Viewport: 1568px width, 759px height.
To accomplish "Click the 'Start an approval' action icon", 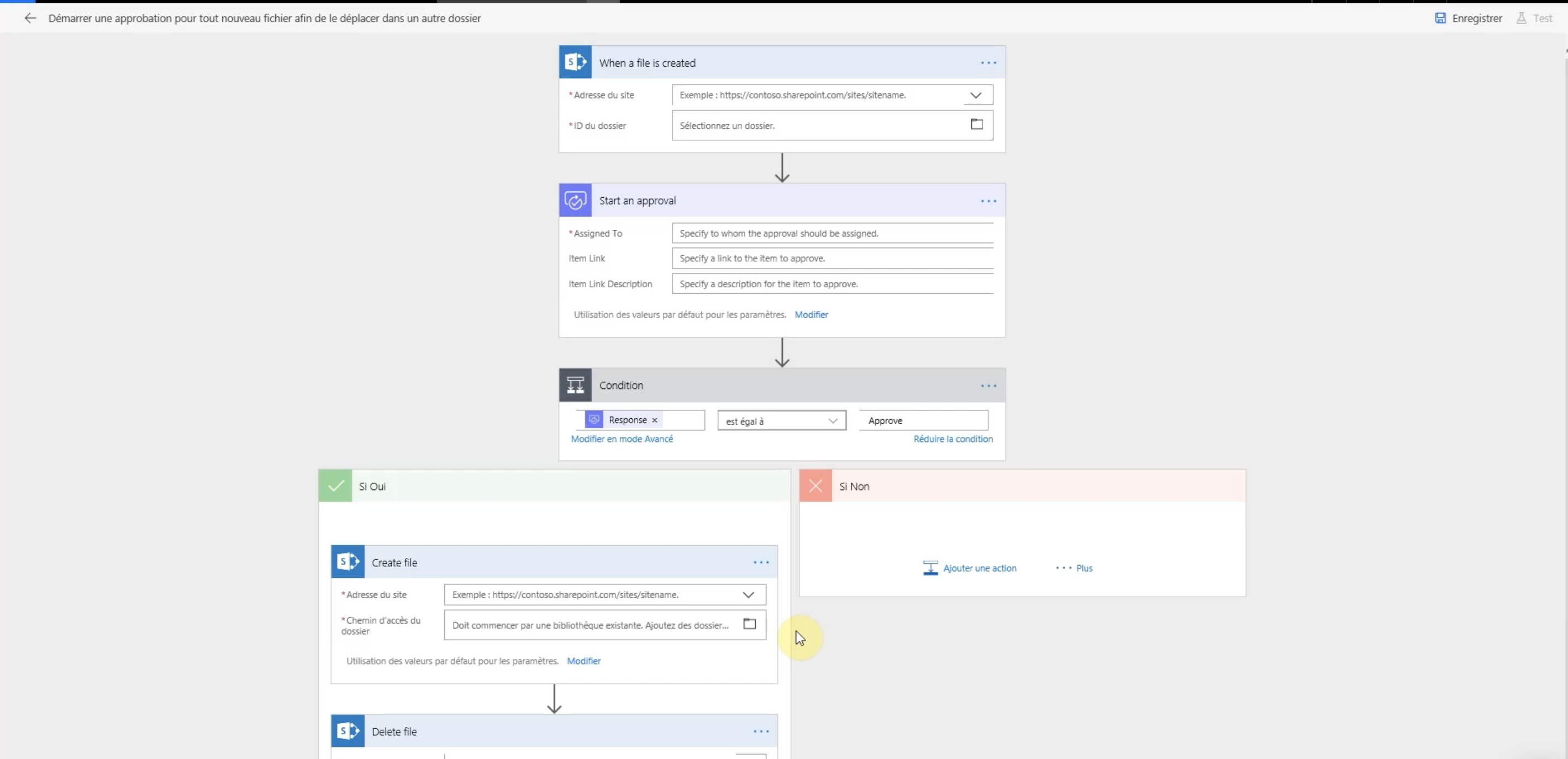I will tap(575, 200).
